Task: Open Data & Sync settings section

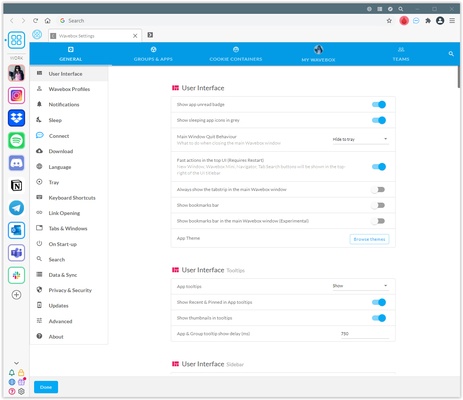Action: [x=69, y=275]
